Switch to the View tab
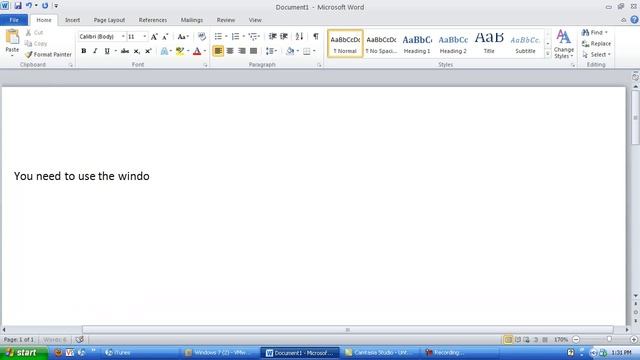Screen dimensions: 640x360 click(255, 20)
